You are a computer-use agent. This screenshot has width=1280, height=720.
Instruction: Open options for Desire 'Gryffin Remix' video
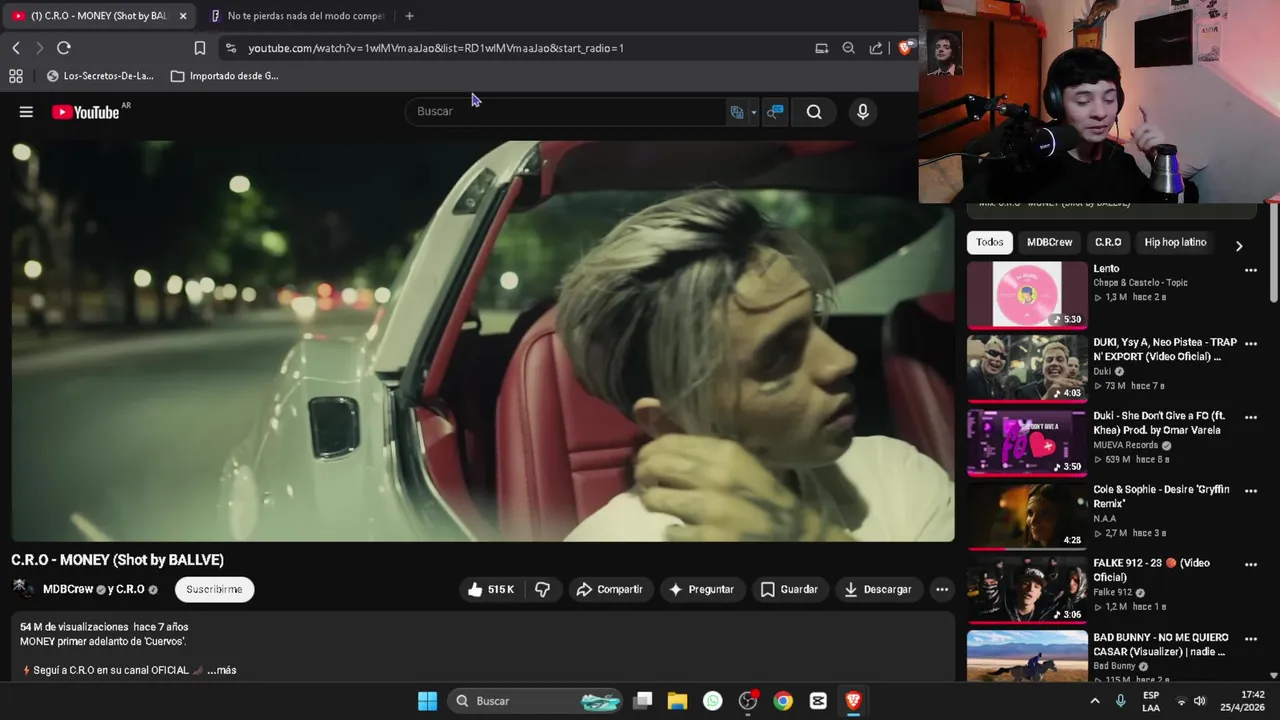1251,491
